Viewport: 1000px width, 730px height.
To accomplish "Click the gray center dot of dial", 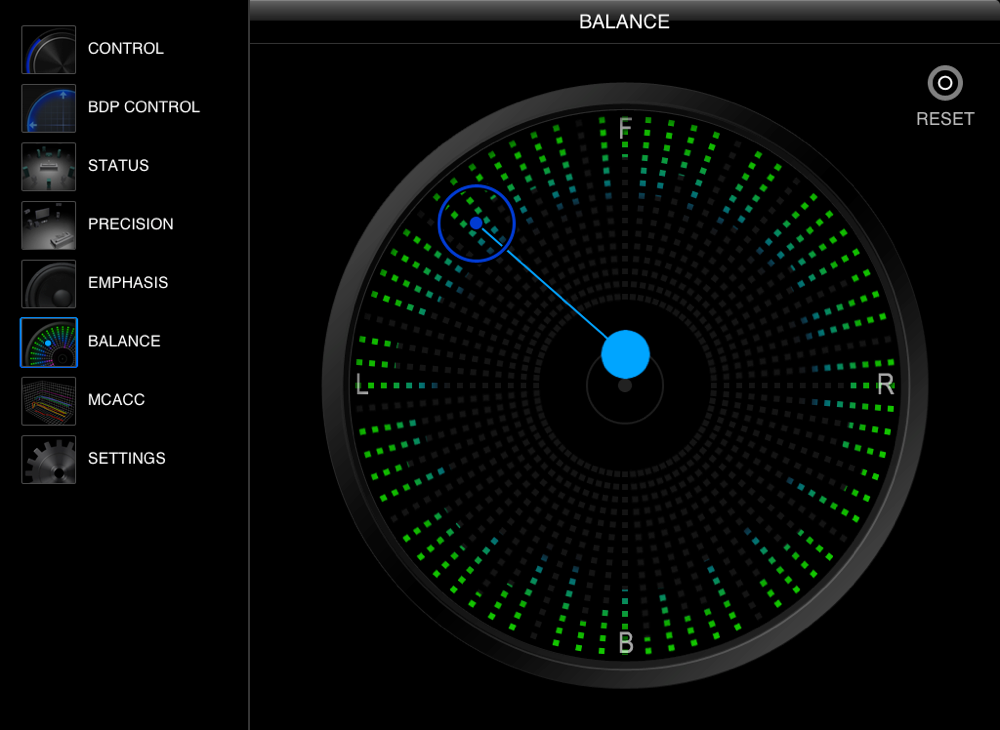I will click(x=625, y=386).
